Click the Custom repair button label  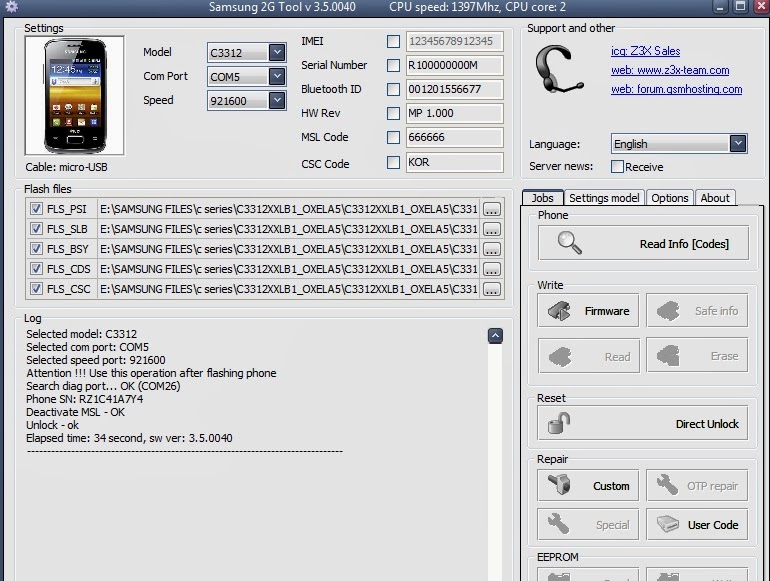611,486
